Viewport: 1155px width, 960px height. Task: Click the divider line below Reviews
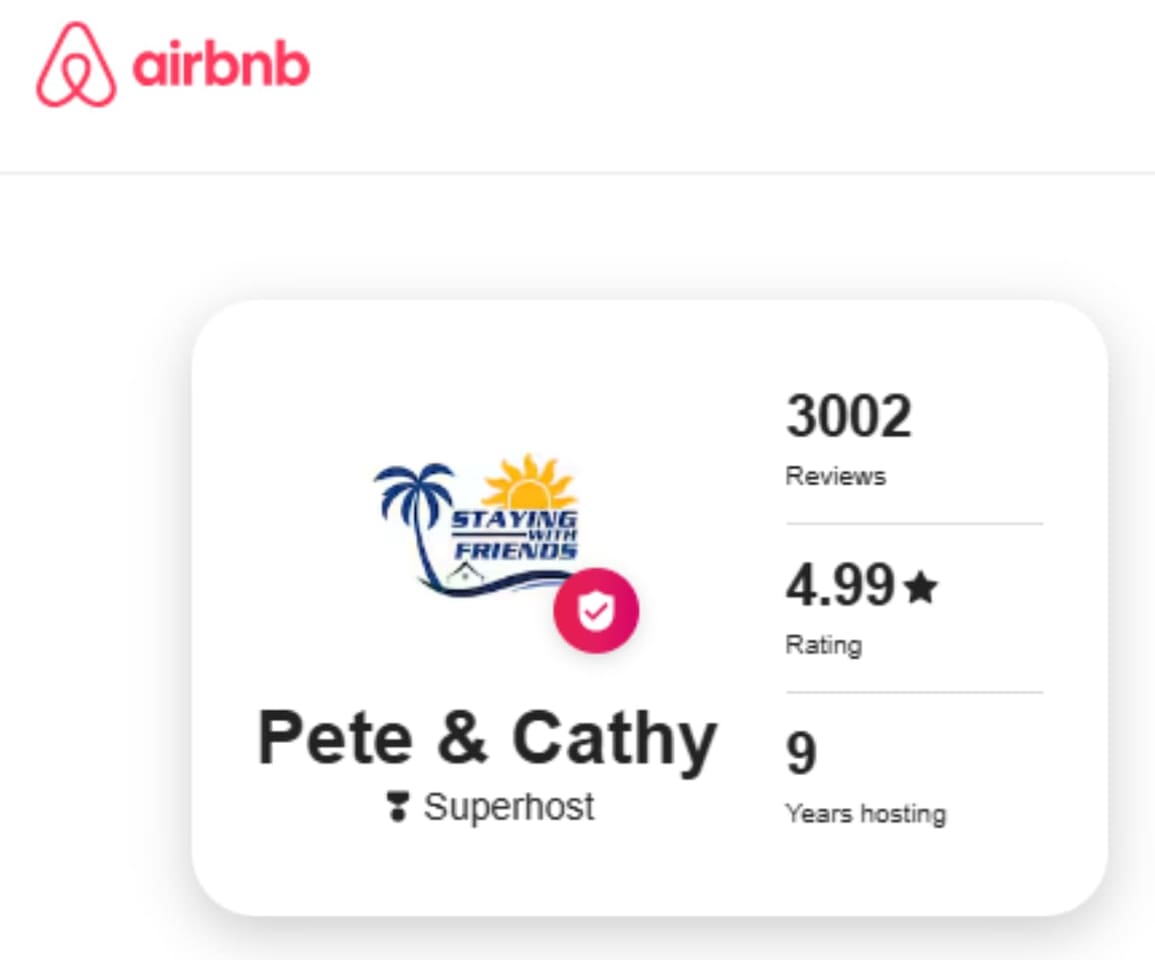[x=913, y=522]
